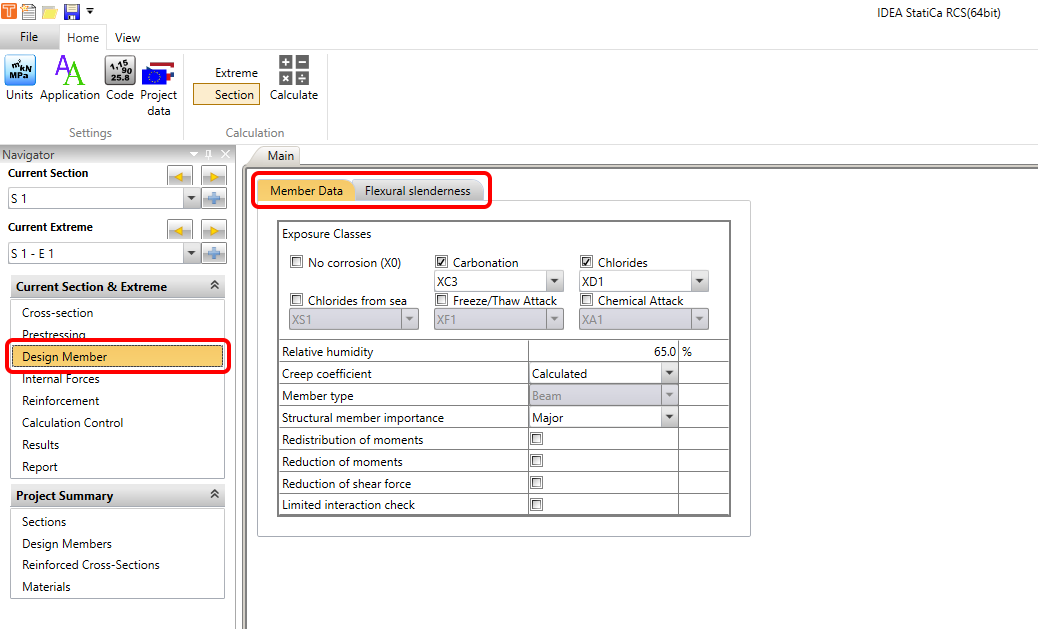Select the Section calculation button

click(x=234, y=95)
